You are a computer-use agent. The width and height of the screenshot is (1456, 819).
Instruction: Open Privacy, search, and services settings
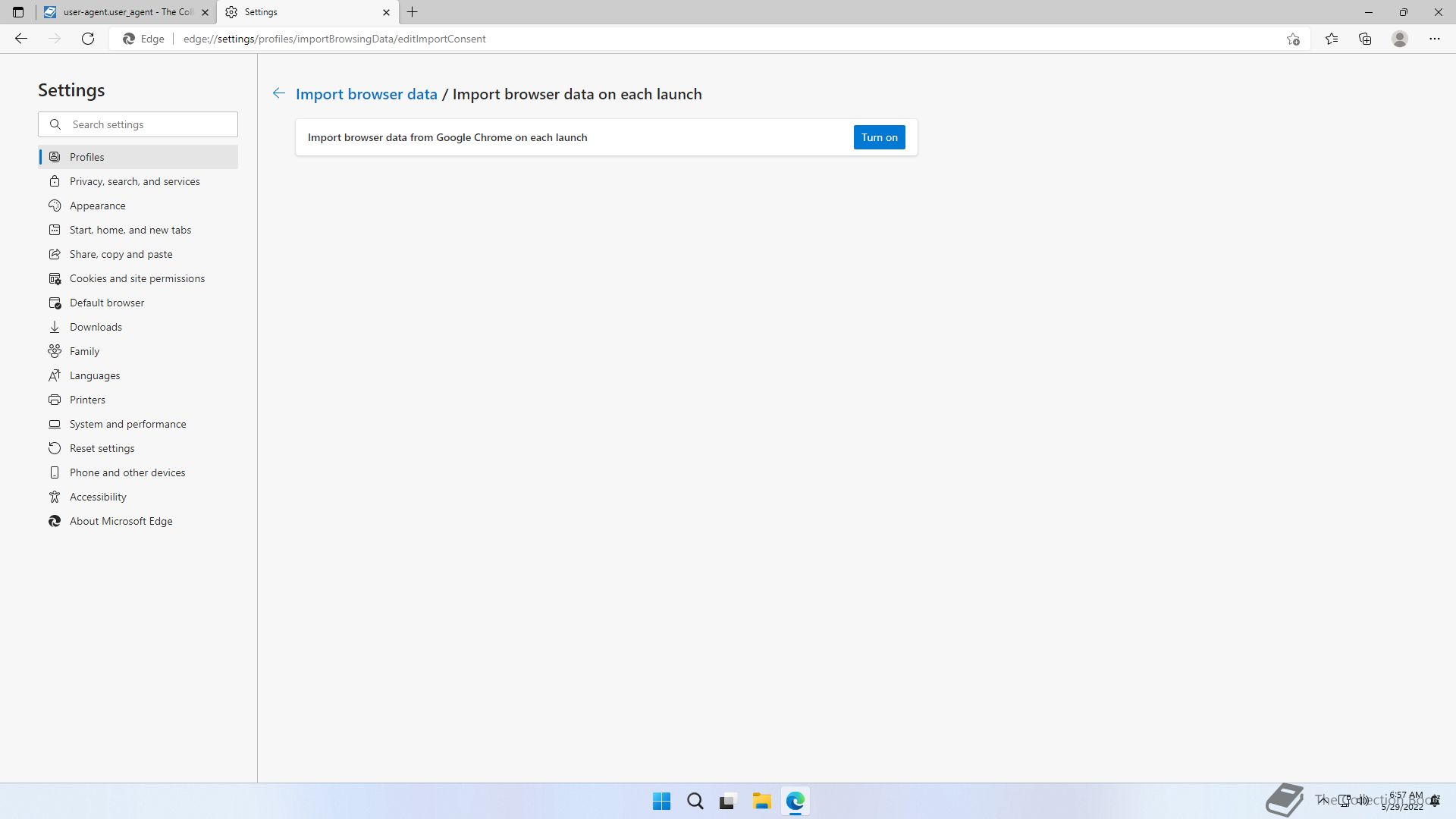134,181
